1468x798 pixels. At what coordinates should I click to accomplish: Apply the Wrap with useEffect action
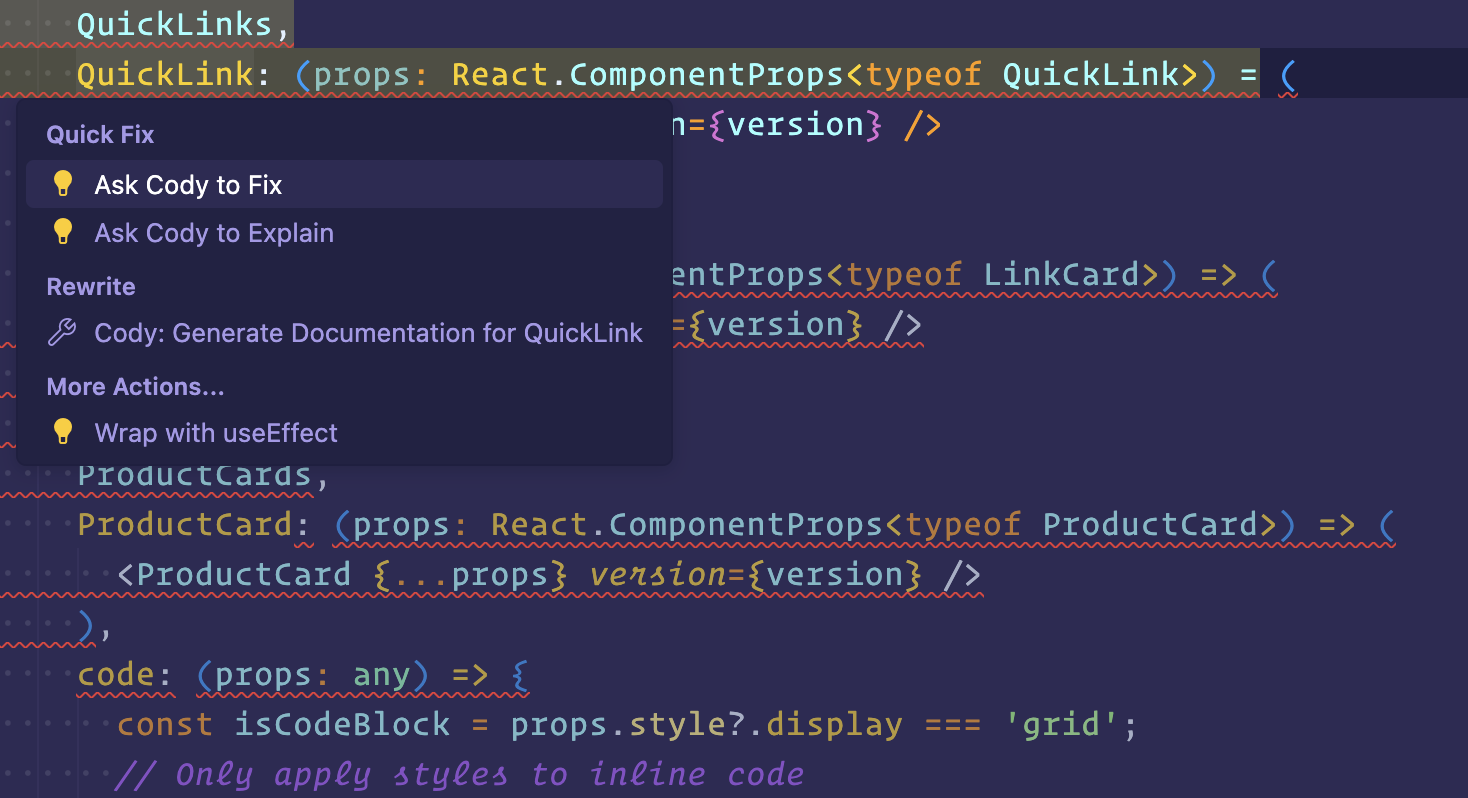[x=344, y=433]
